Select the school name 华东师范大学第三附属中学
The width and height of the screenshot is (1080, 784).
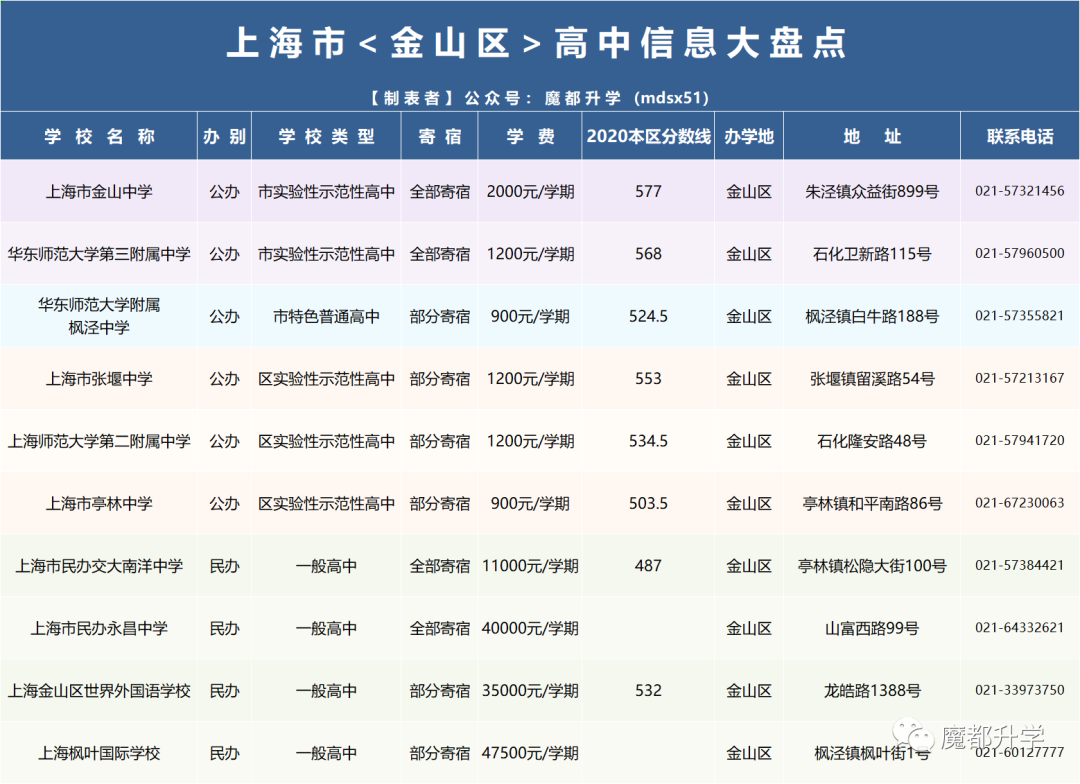(x=99, y=254)
